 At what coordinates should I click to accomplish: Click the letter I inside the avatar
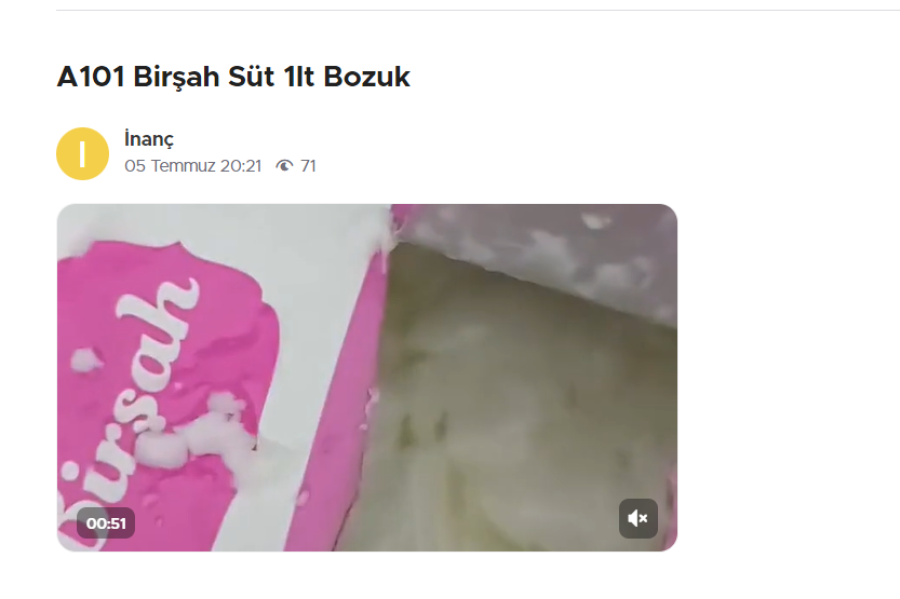tap(82, 154)
